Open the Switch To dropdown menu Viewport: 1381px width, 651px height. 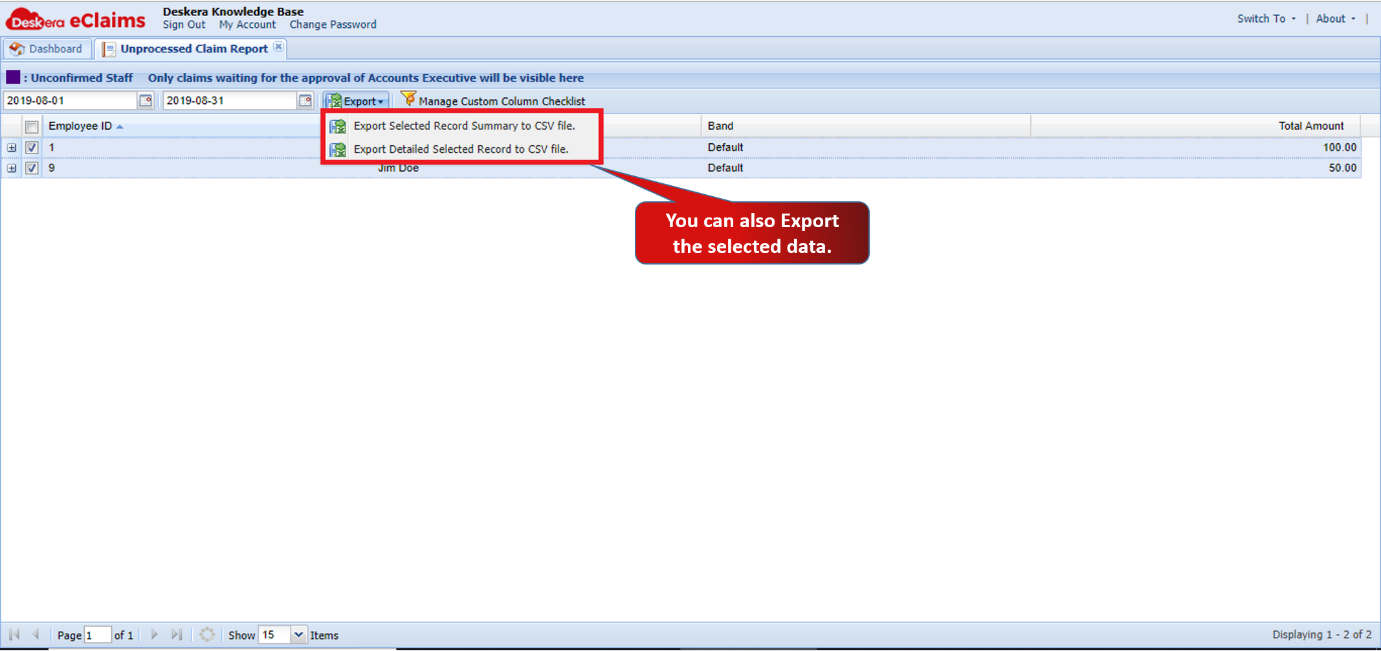point(1266,19)
